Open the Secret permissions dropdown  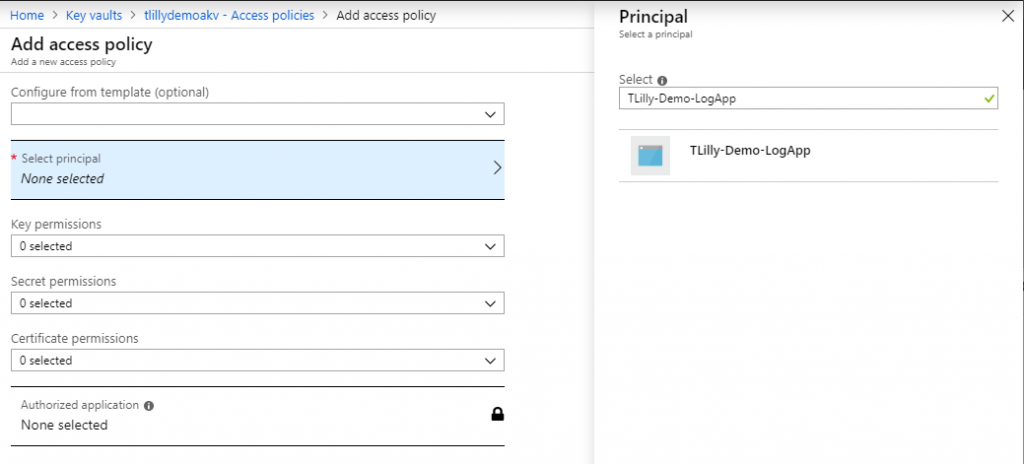tap(257, 303)
